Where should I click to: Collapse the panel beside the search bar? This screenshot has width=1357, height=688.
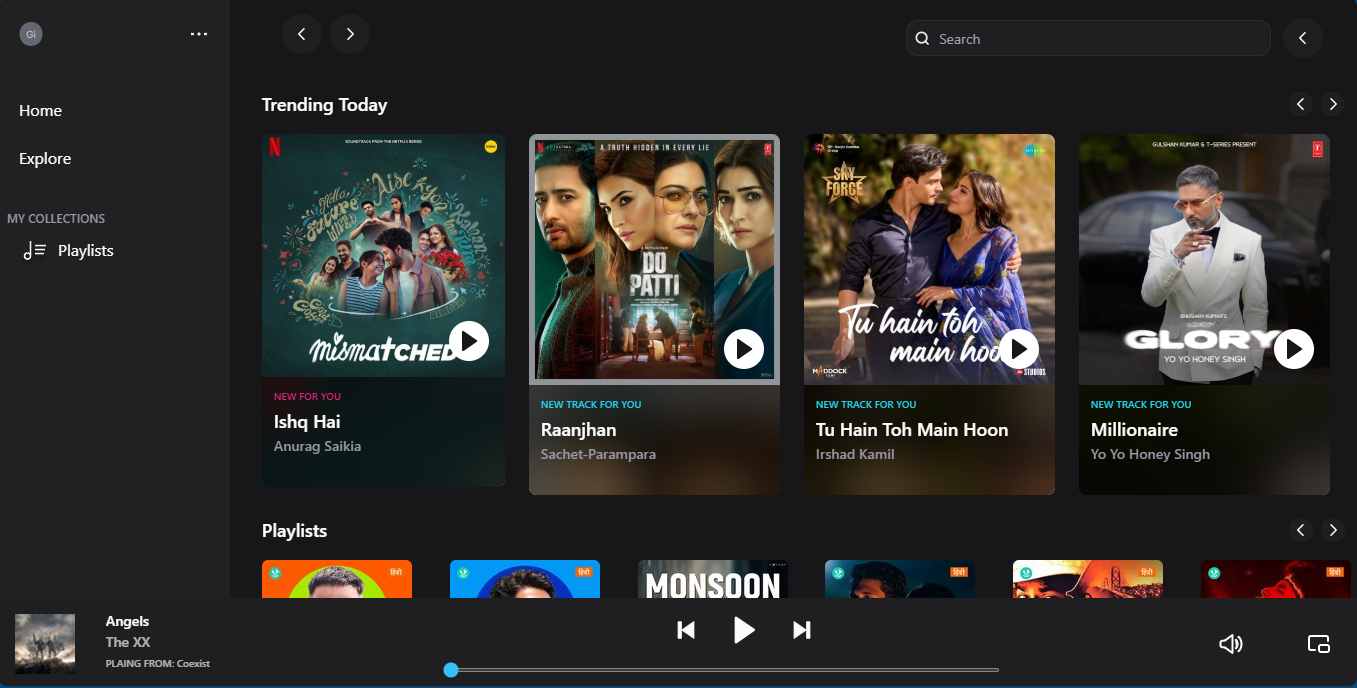1303,38
